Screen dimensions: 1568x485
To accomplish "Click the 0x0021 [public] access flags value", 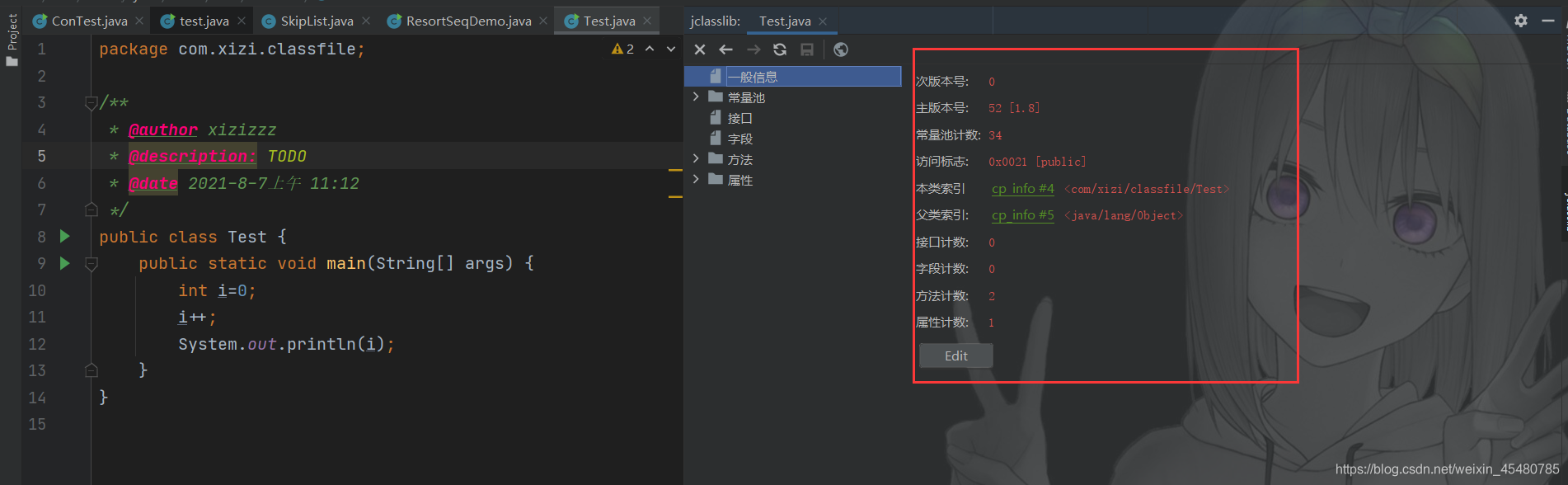I will pos(1037,162).
